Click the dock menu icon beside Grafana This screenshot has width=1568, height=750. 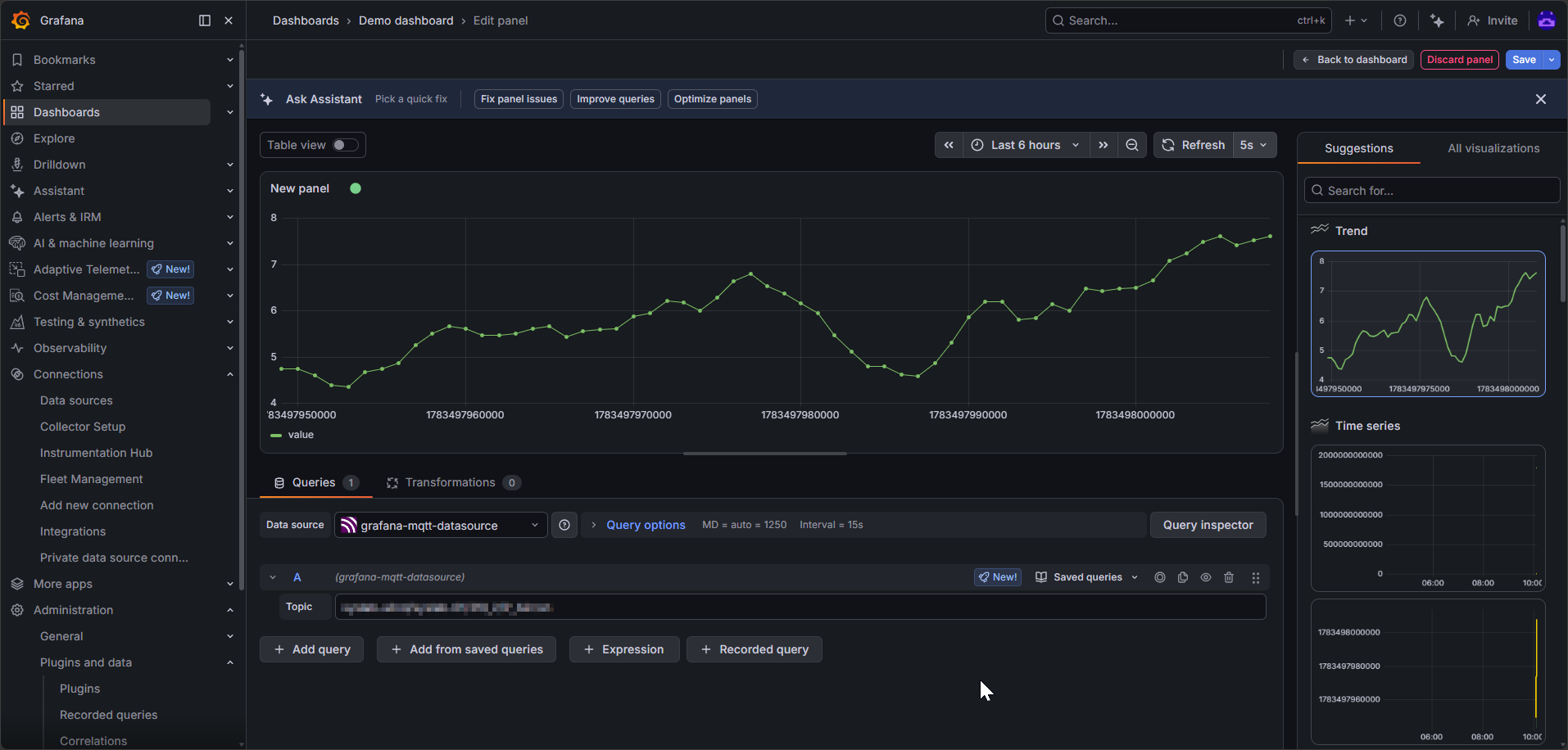205,20
